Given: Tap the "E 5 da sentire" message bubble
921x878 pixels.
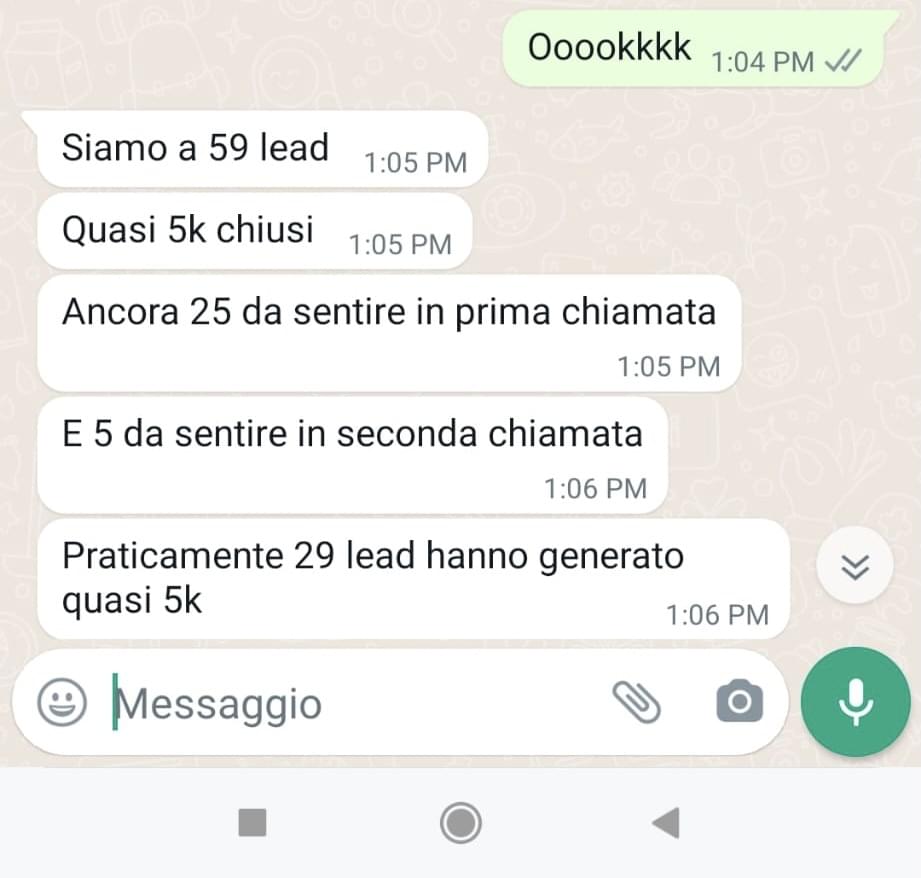Looking at the screenshot, I should [x=352, y=455].
